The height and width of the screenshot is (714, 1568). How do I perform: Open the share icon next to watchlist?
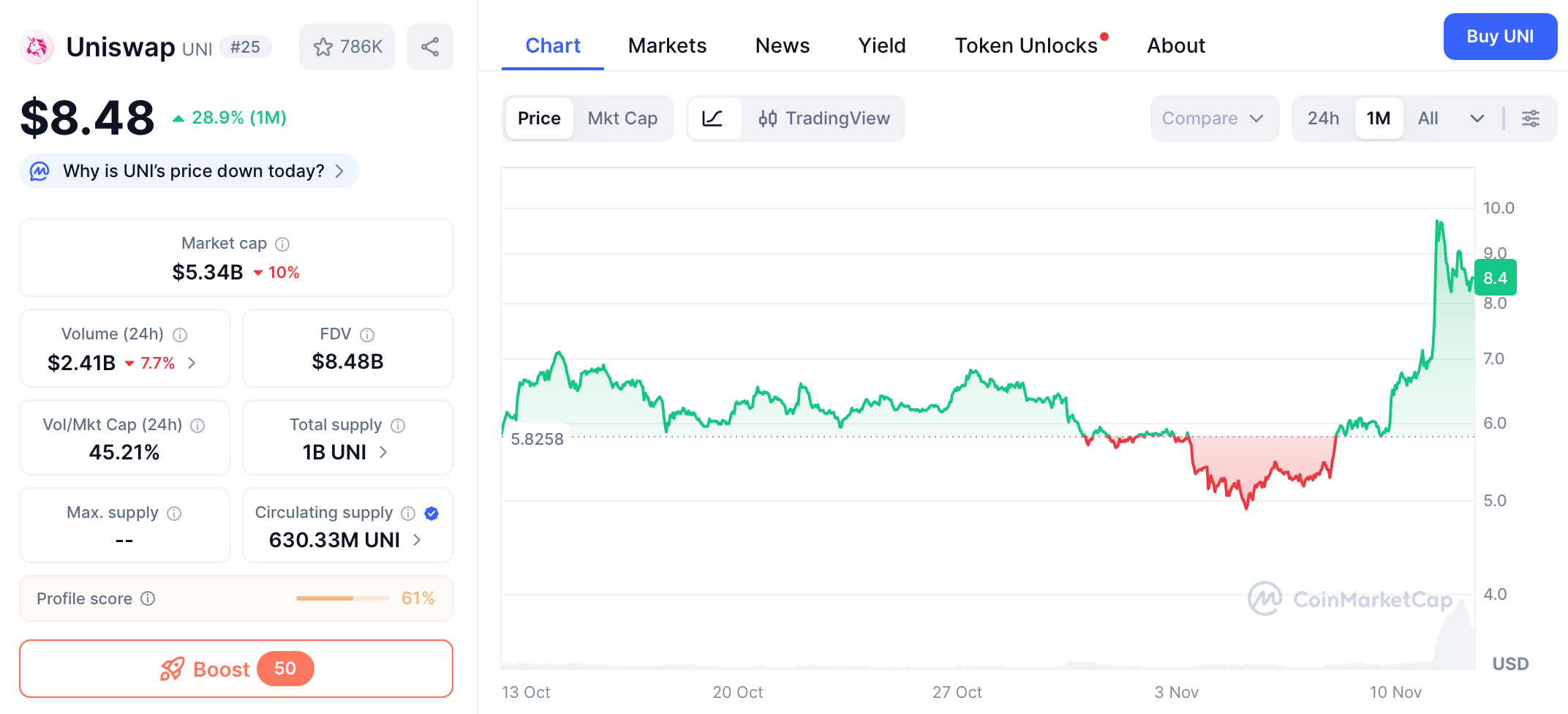(x=429, y=46)
